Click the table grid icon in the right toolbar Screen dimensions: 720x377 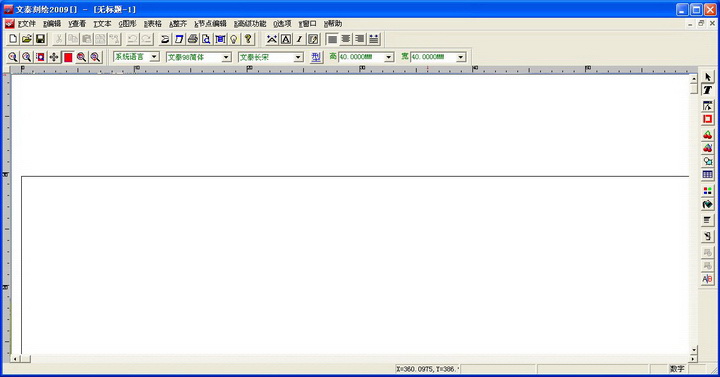(x=708, y=174)
